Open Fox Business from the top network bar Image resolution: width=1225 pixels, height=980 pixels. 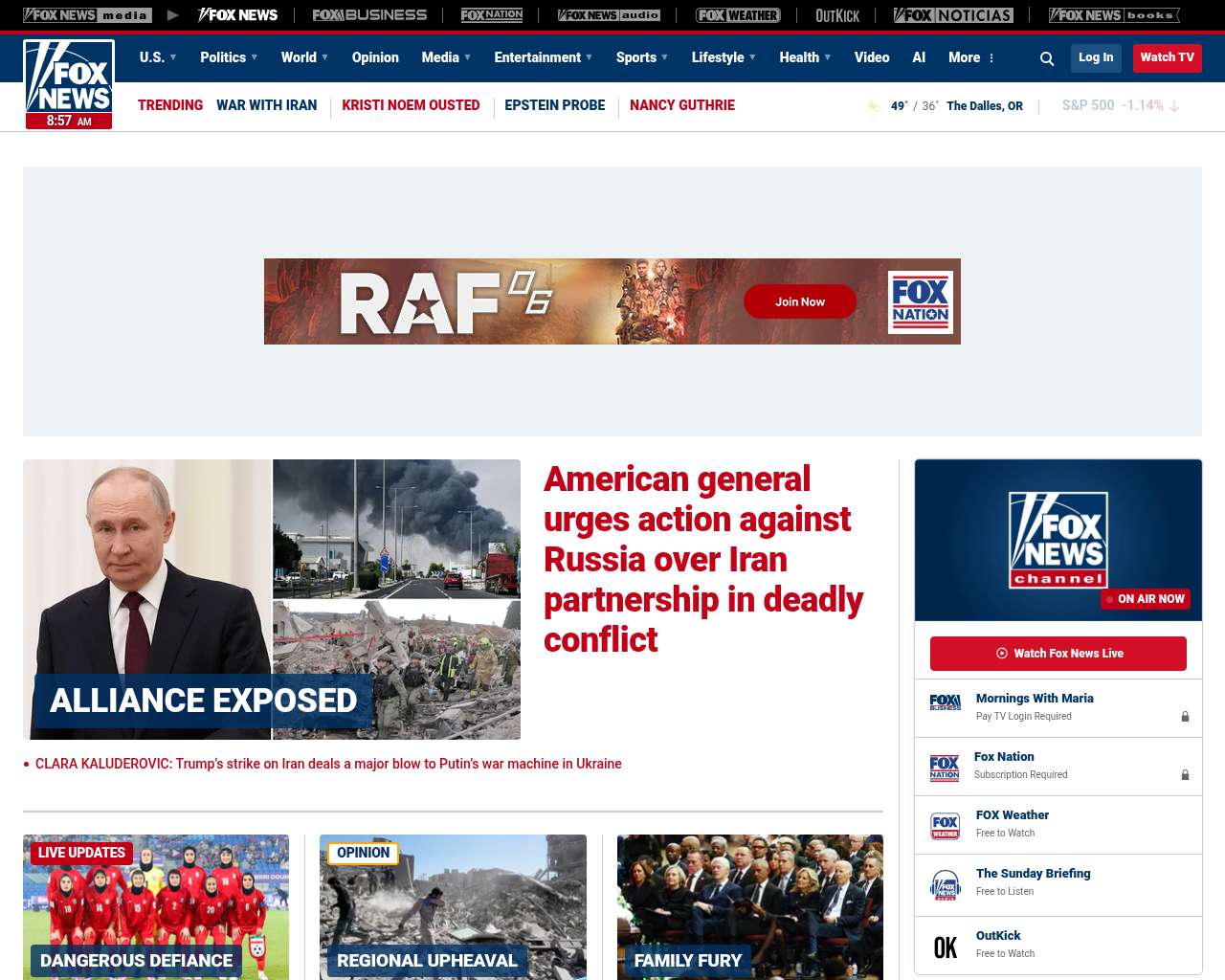[x=369, y=15]
